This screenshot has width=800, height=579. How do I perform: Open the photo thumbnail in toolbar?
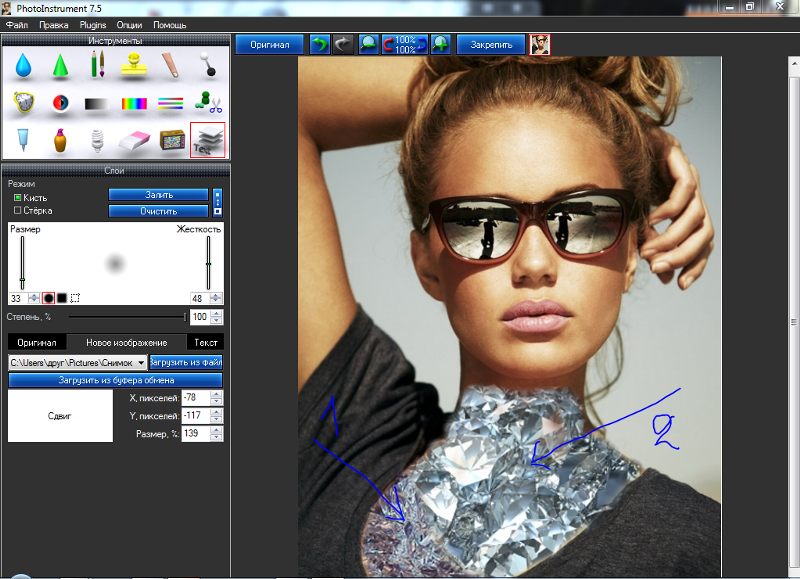coord(540,44)
